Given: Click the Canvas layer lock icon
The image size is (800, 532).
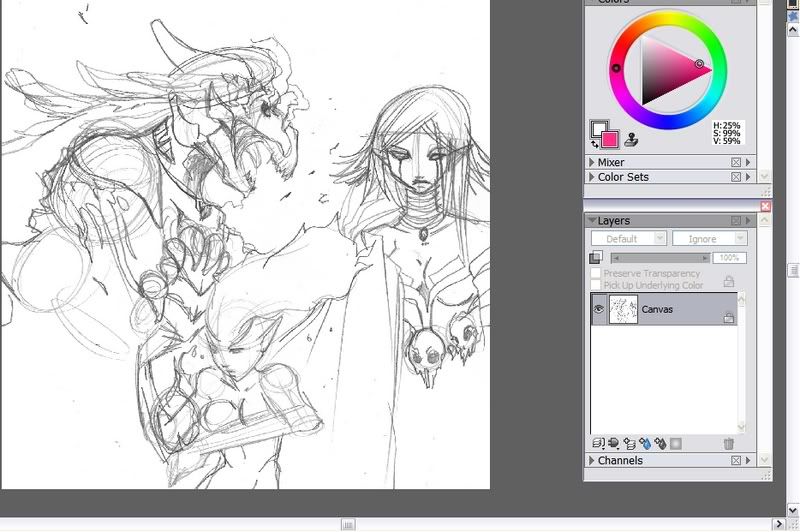Looking at the screenshot, I should (x=729, y=318).
